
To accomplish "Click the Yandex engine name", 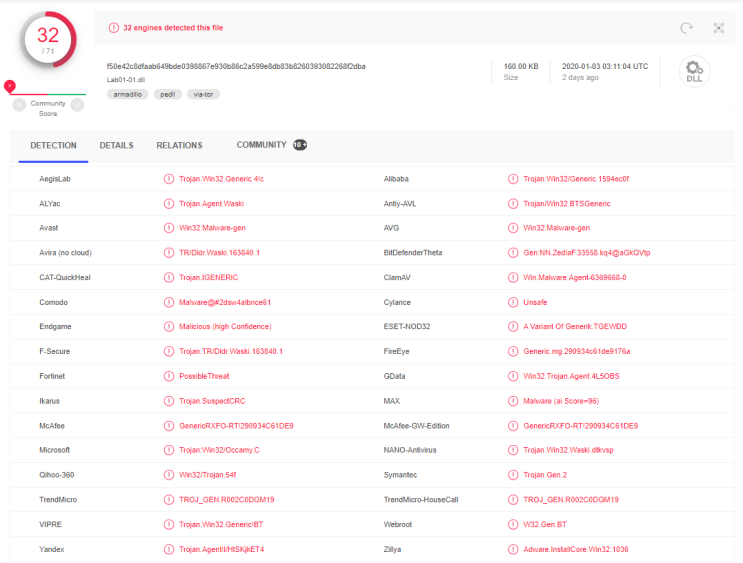I will (52, 549).
